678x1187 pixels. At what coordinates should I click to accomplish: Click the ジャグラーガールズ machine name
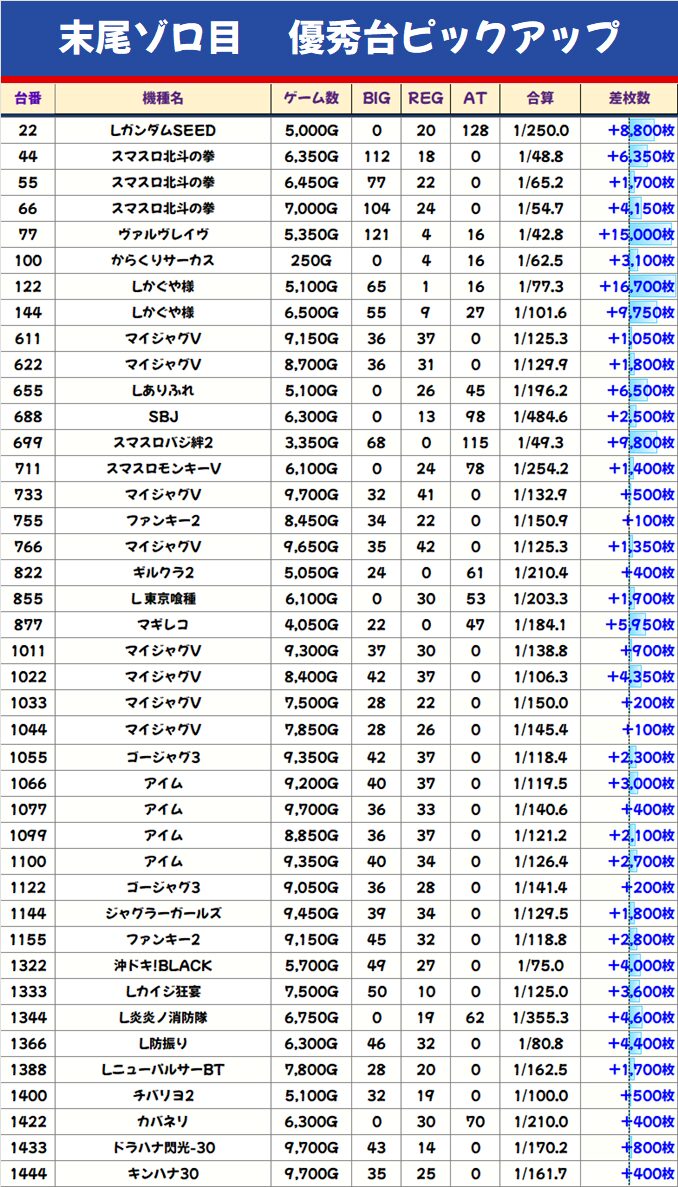coord(163,913)
